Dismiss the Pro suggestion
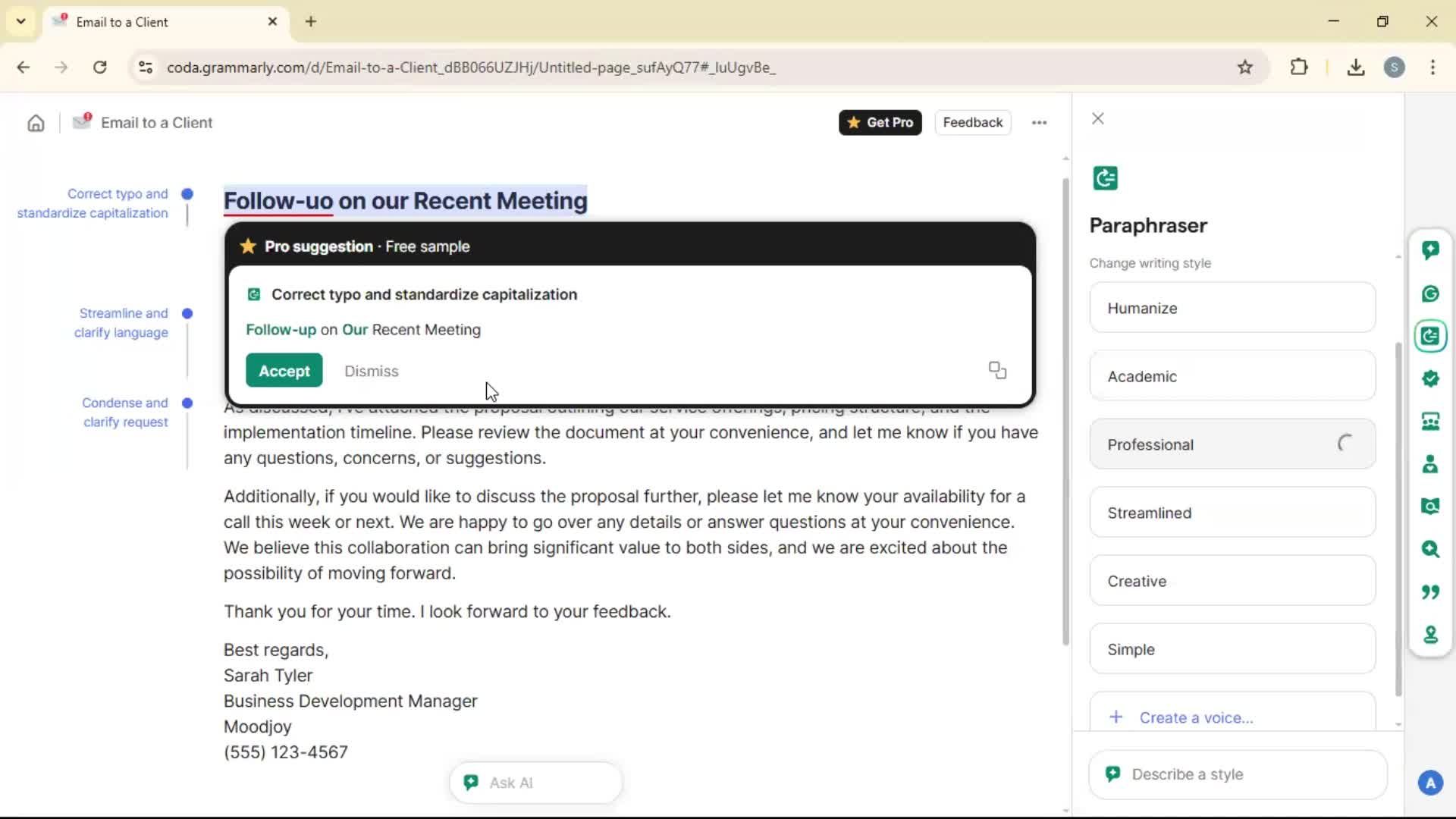Screen dimensions: 1456x819 371,371
